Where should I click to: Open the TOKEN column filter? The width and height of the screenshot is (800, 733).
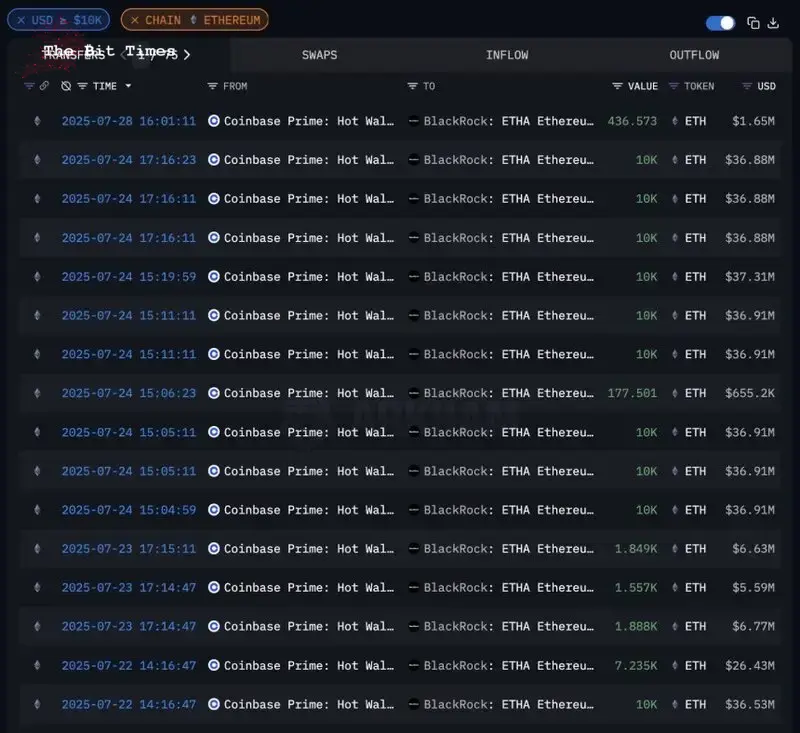click(x=673, y=86)
